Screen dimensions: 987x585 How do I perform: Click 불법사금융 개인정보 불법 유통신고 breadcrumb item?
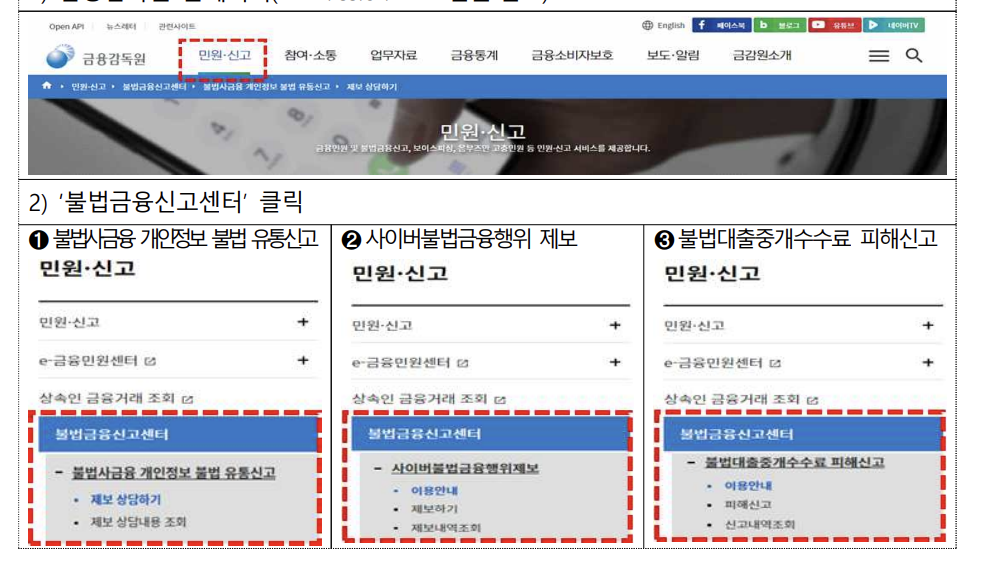click(x=266, y=87)
